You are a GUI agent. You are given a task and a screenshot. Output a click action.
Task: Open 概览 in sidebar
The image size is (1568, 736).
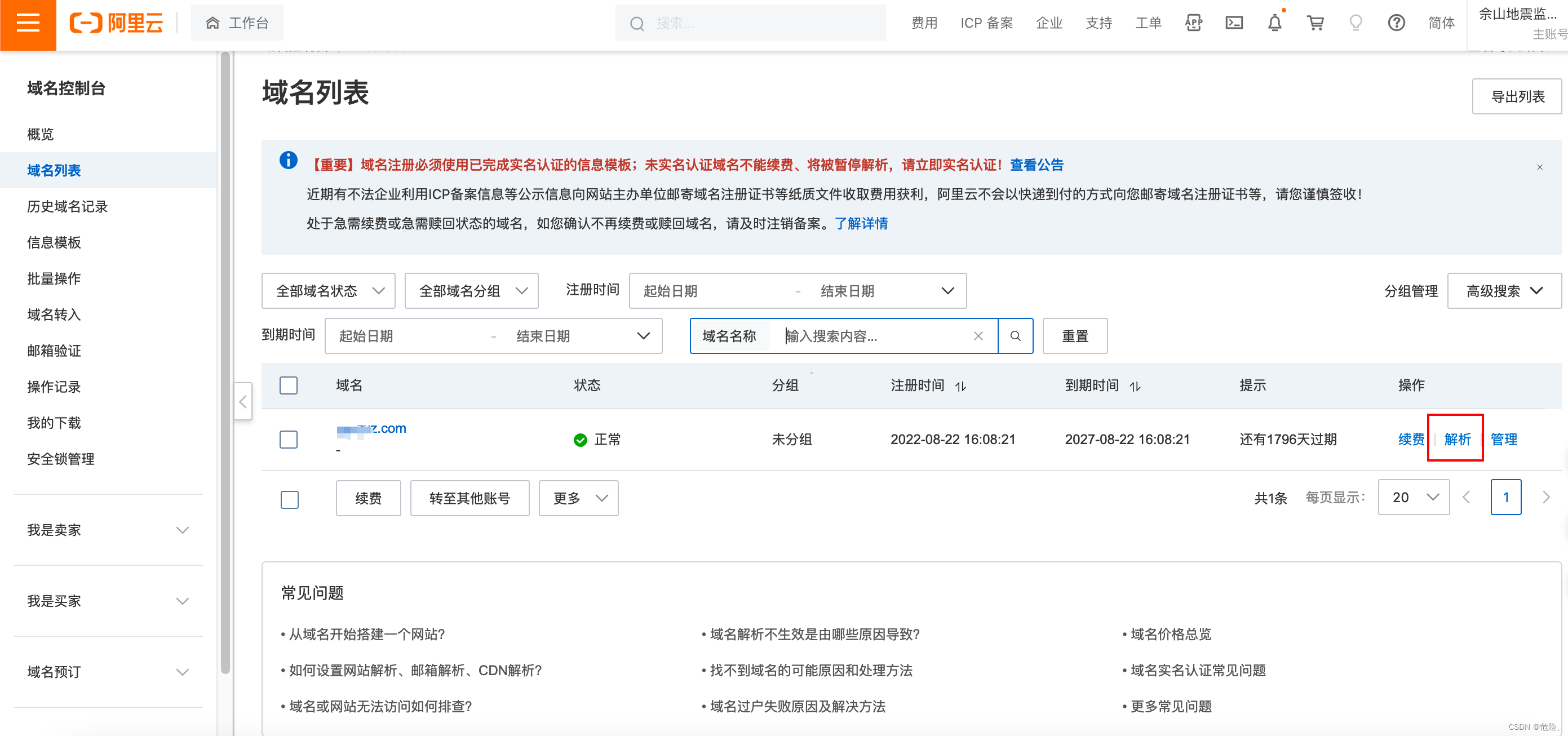pyautogui.click(x=41, y=135)
